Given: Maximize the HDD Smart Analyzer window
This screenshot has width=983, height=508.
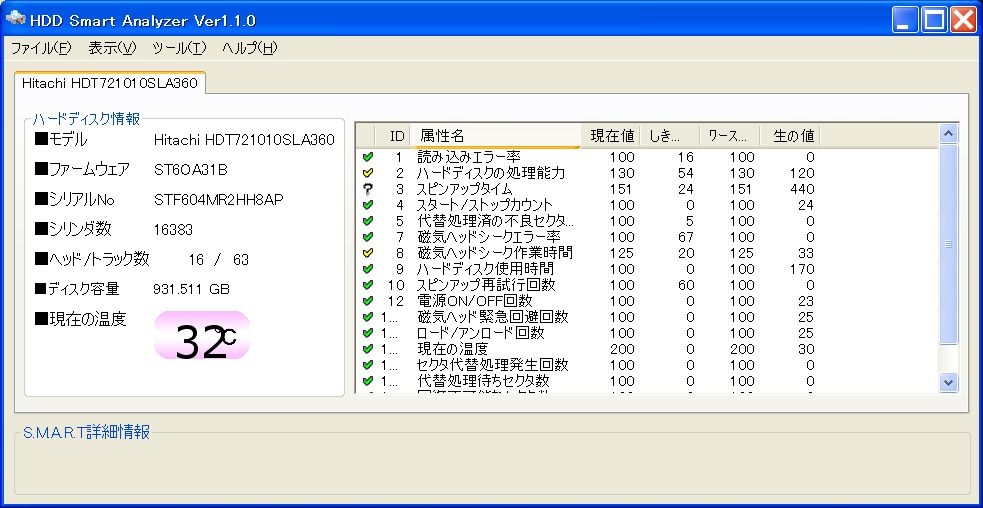Looking at the screenshot, I should [x=934, y=20].
